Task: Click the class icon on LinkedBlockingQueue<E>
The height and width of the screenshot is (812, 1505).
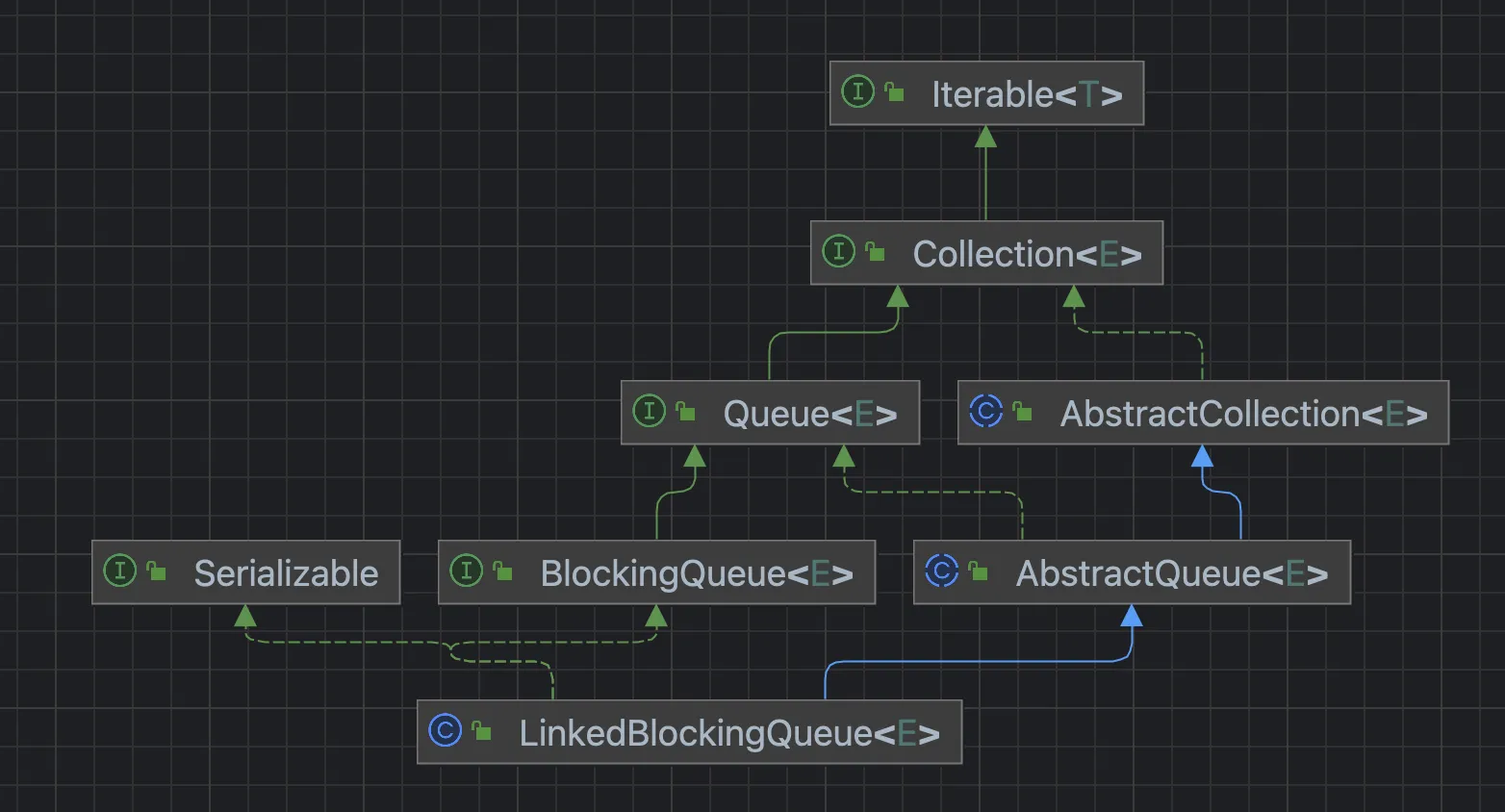Action: [x=446, y=732]
